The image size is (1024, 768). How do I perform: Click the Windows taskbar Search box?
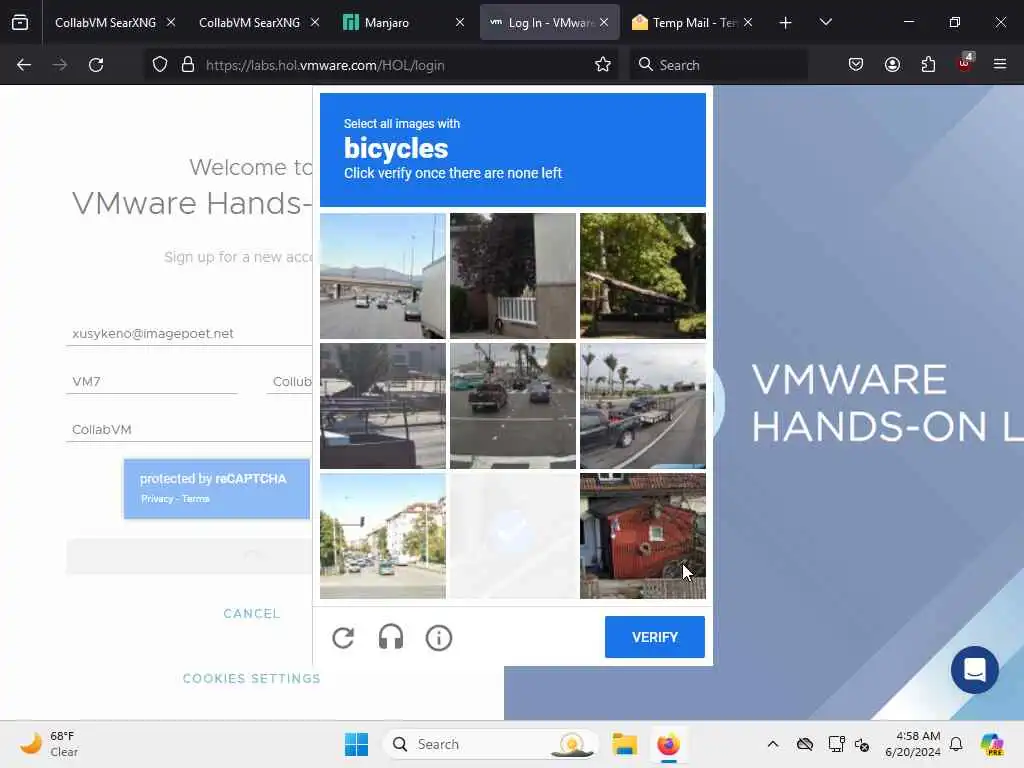point(491,744)
